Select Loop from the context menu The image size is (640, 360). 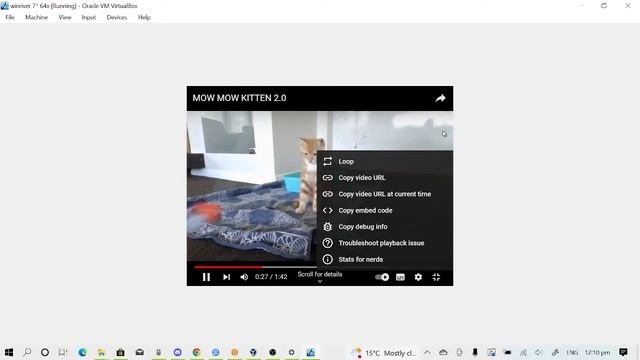385,162
